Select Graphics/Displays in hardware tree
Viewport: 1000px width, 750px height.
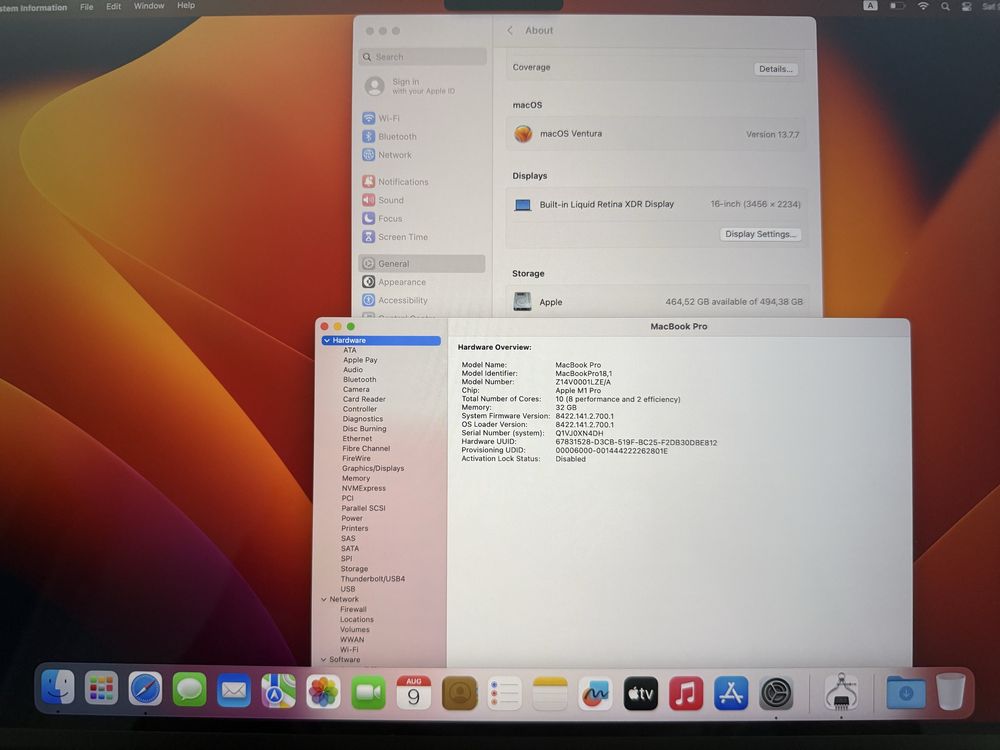[373, 468]
